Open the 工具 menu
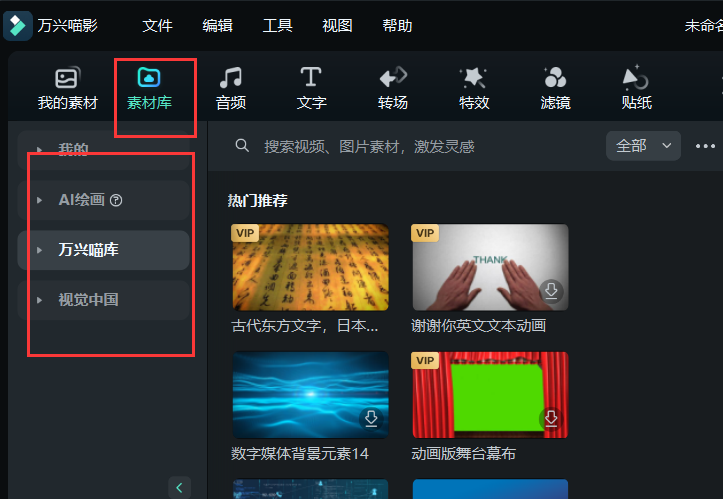 277,25
